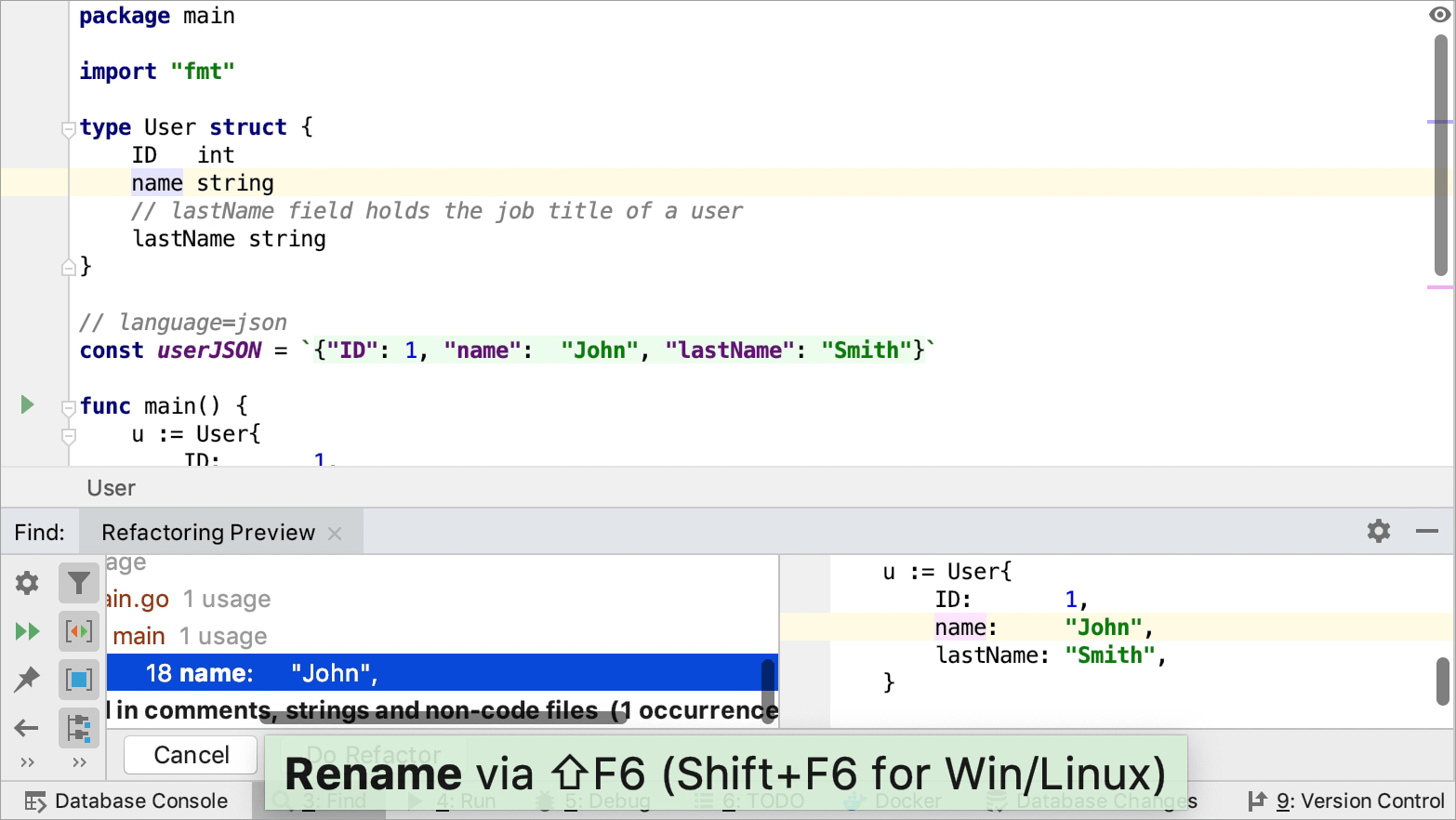
Task: Click the editor vertical scrollbar
Action: (1441, 155)
